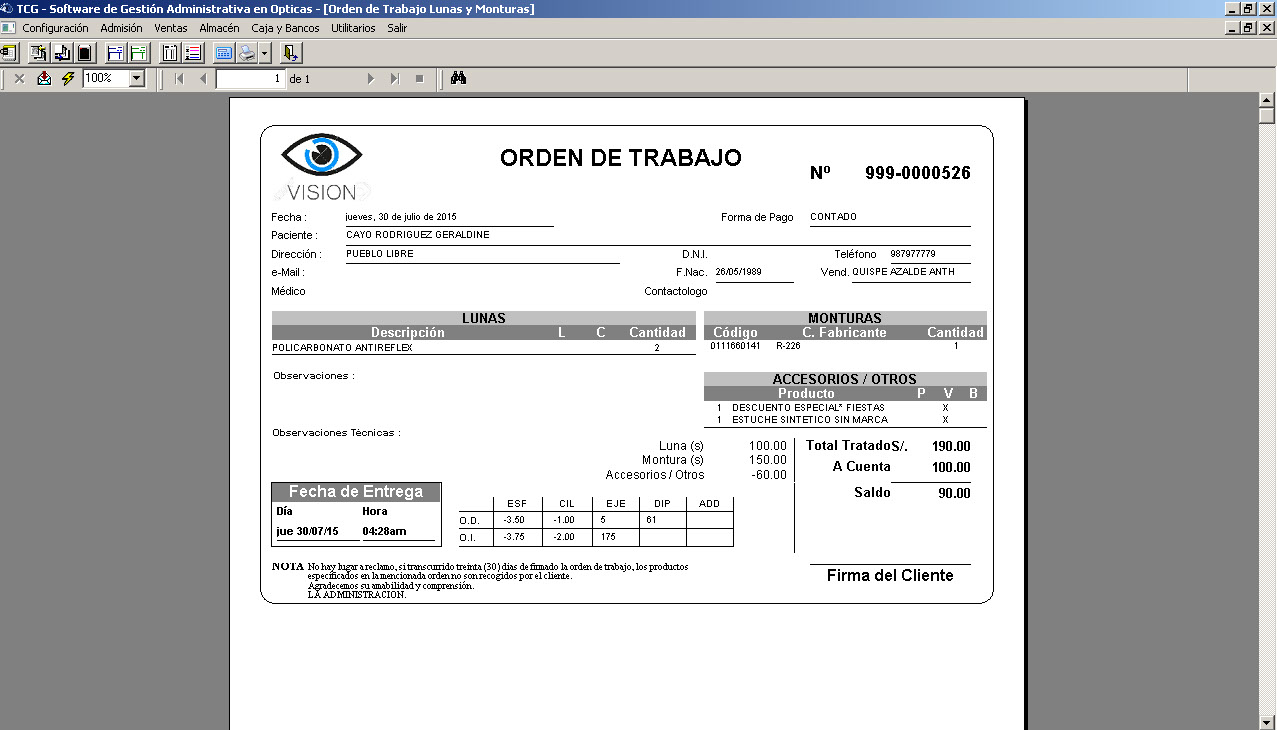
Task: Click the vertical scrollbar up arrow
Action: [x=1266, y=100]
